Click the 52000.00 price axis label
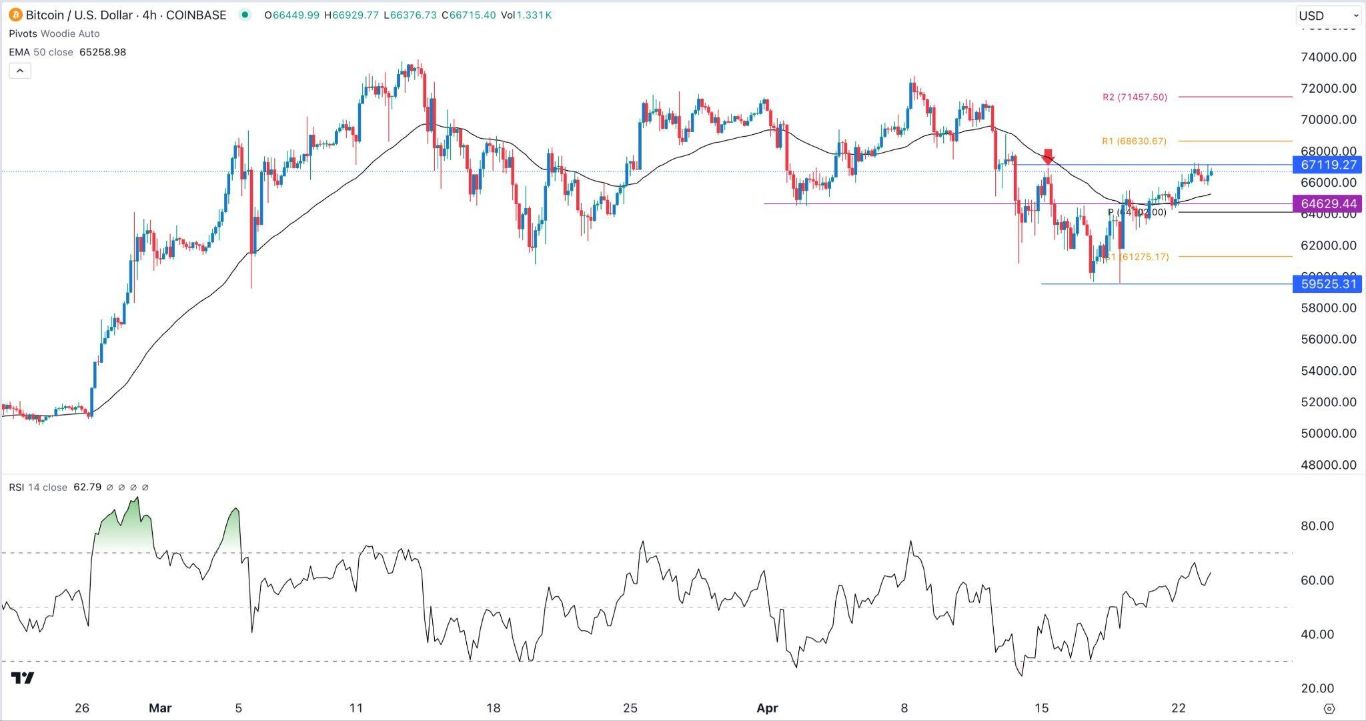Screen dimensions: 1366x721 point(1328,402)
